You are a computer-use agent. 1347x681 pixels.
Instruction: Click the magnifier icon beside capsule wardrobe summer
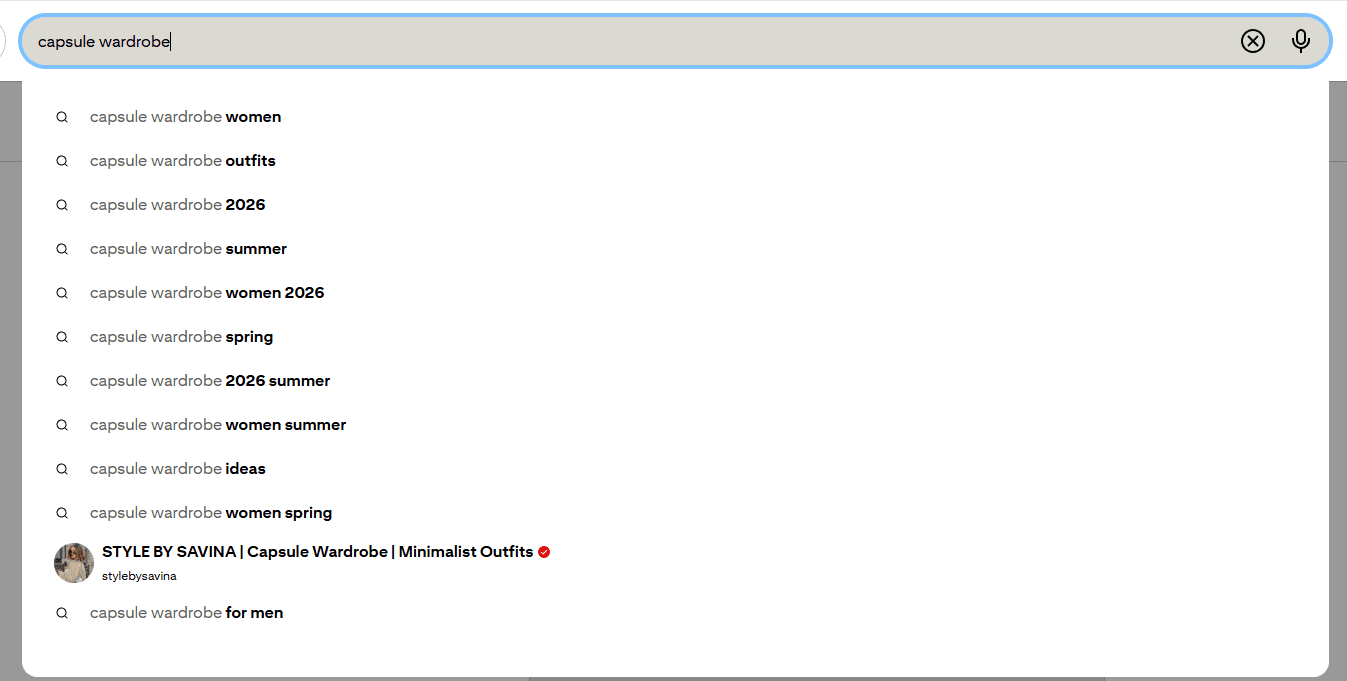pyautogui.click(x=62, y=249)
